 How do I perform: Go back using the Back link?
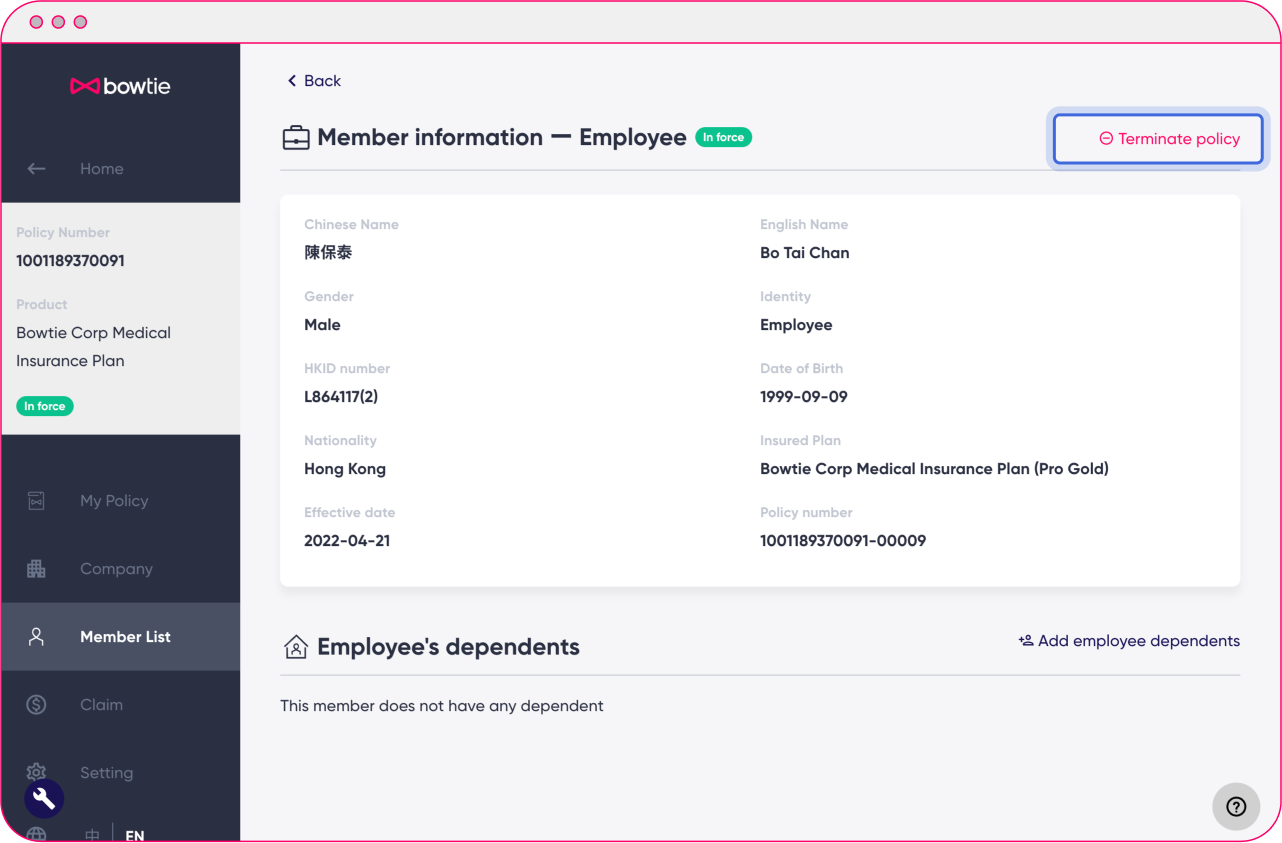pyautogui.click(x=314, y=81)
